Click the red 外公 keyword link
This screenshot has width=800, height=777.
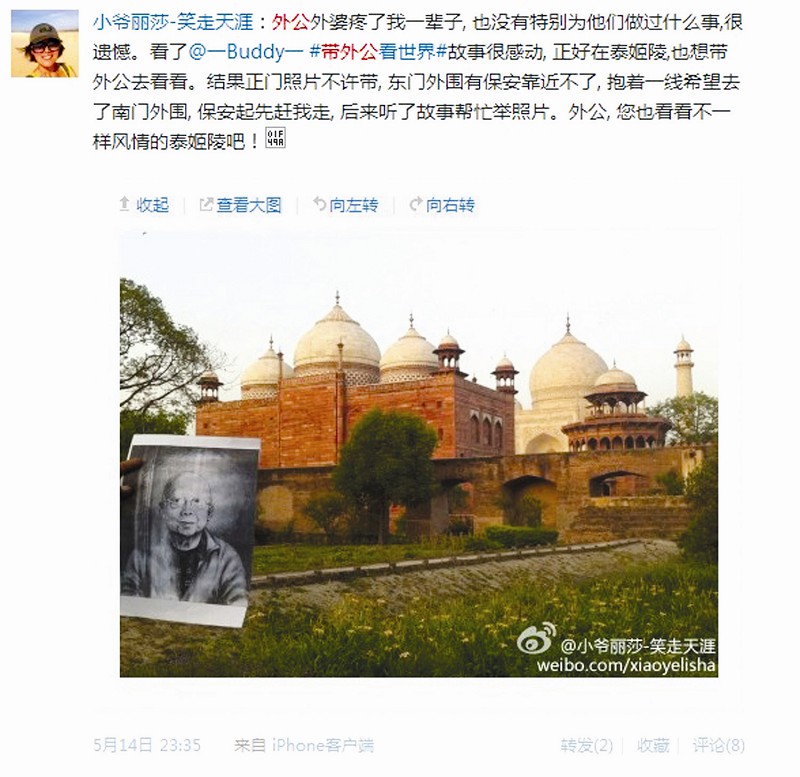pyautogui.click(x=290, y=22)
